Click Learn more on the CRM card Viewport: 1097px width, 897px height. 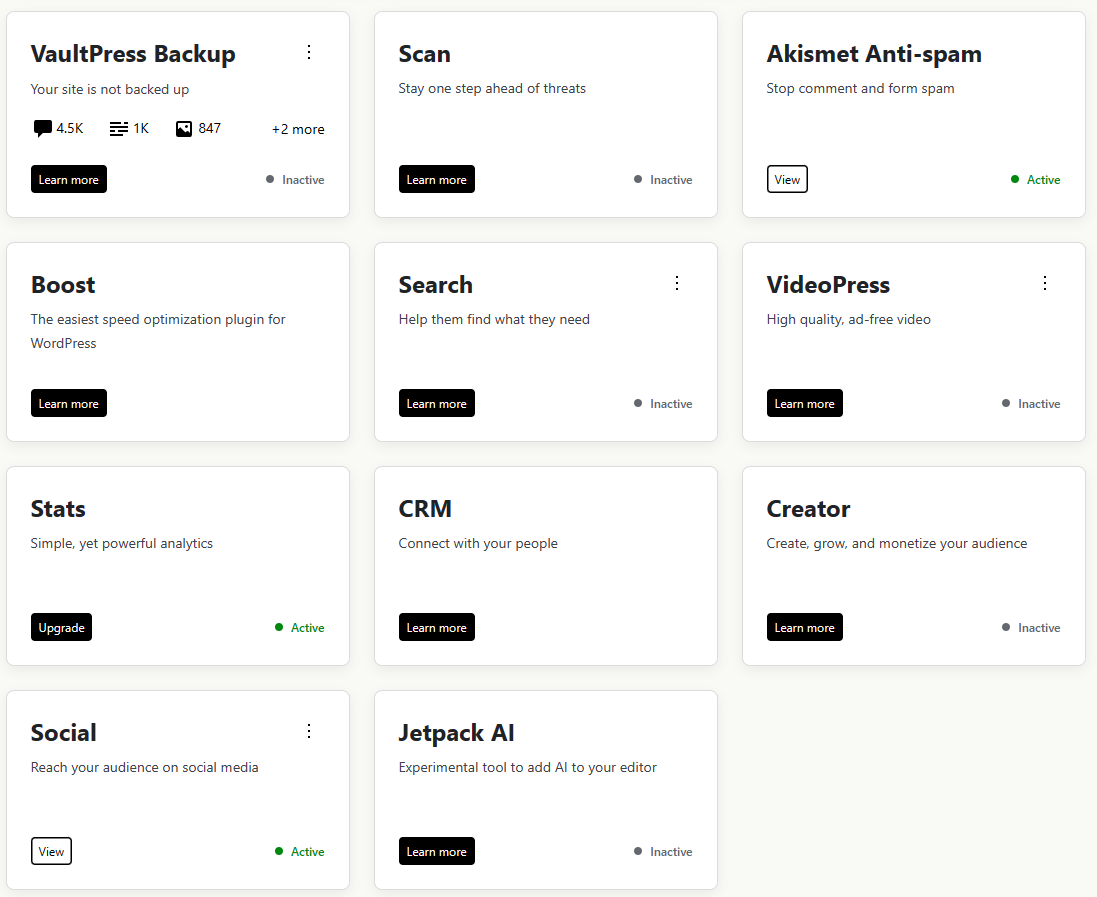pos(436,627)
